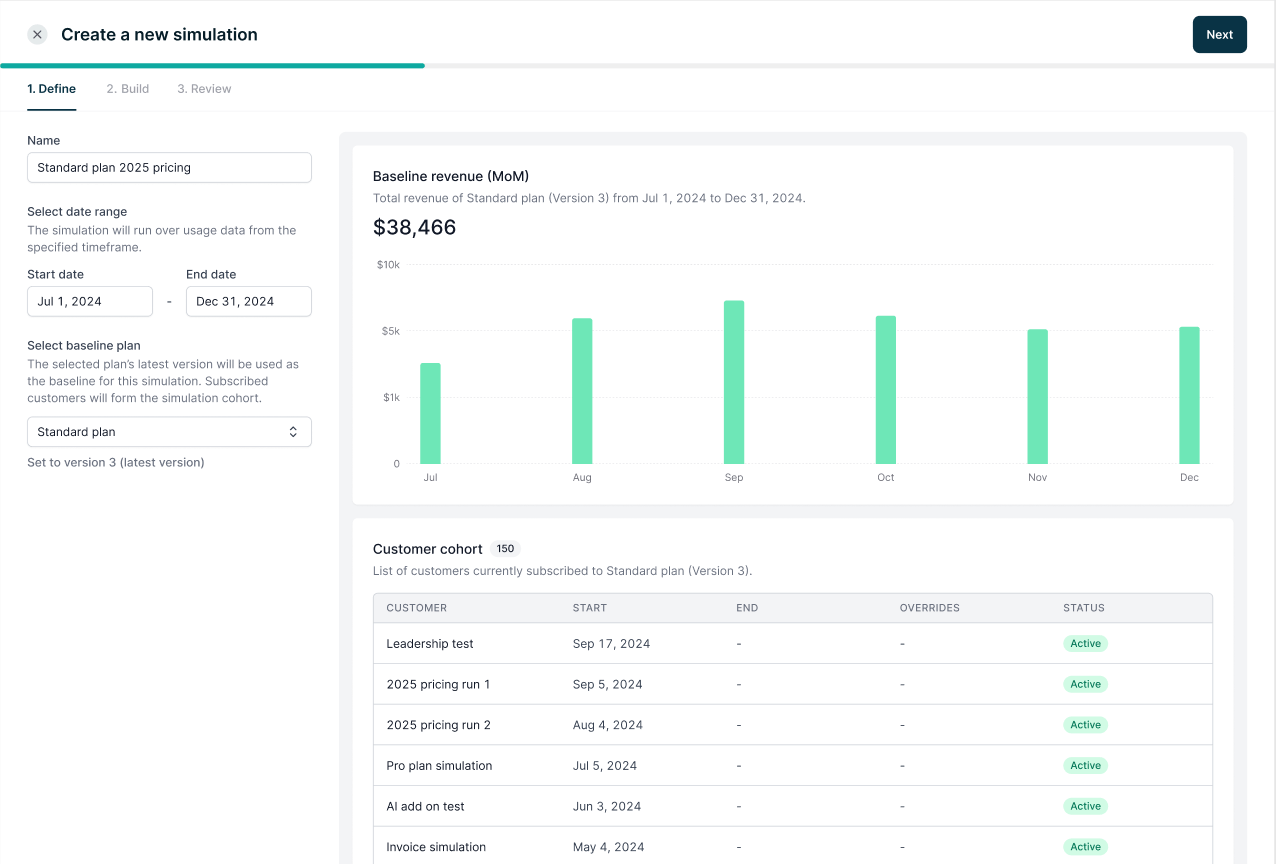Click the July revenue bar in chart

coord(430,413)
